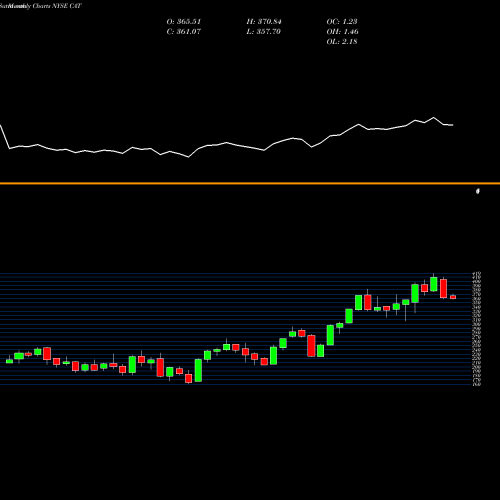This screenshot has height=500, width=500.
Task: Click the OH: 1.46 reading
Action: tap(343, 32)
